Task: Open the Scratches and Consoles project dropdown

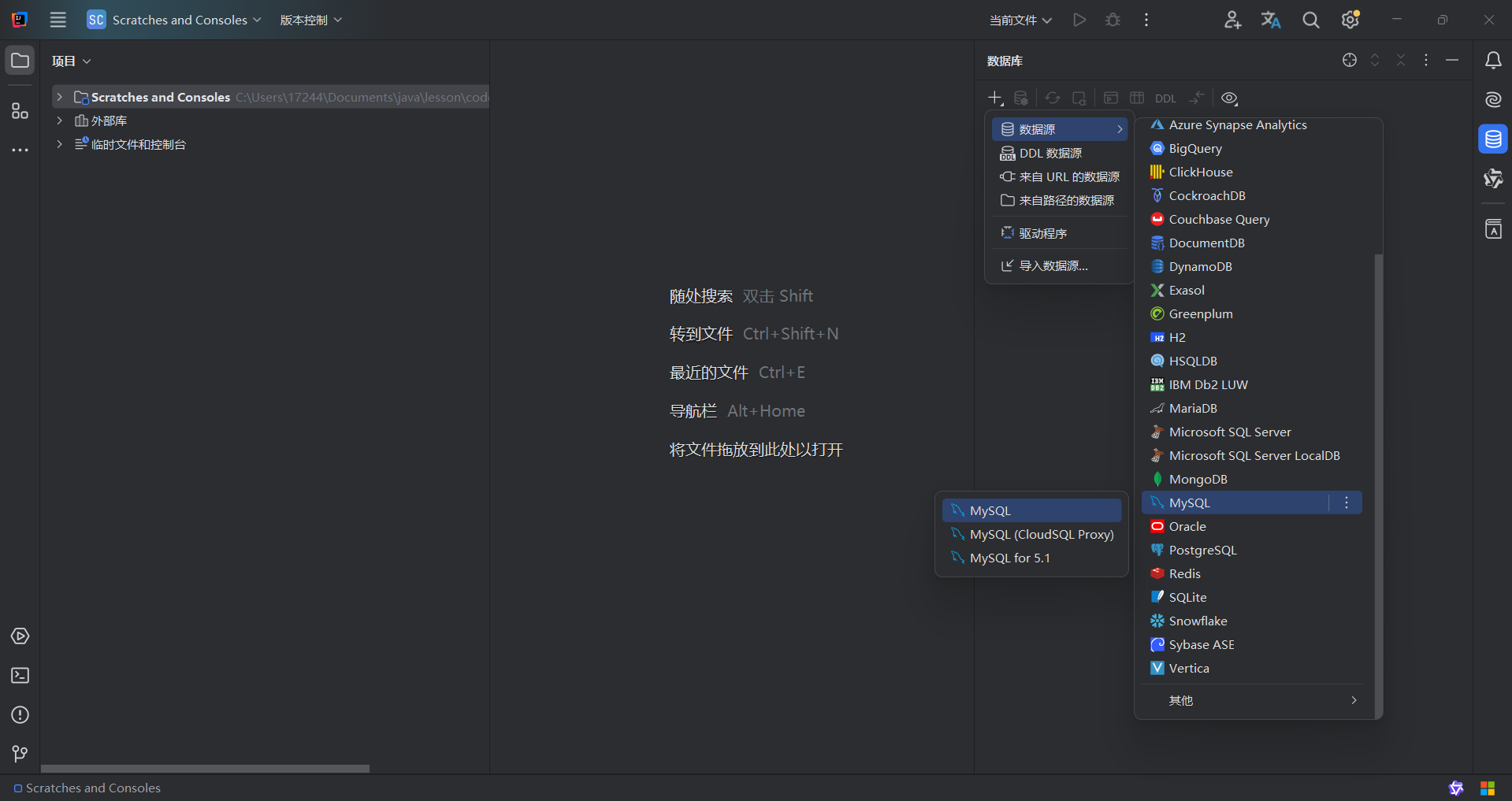Action: (x=174, y=20)
